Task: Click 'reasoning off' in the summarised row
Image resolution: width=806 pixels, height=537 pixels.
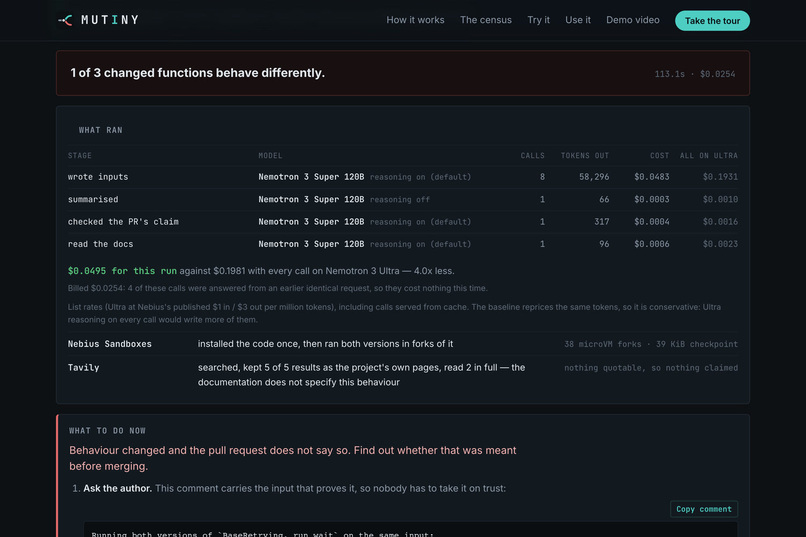Action: coord(400,199)
